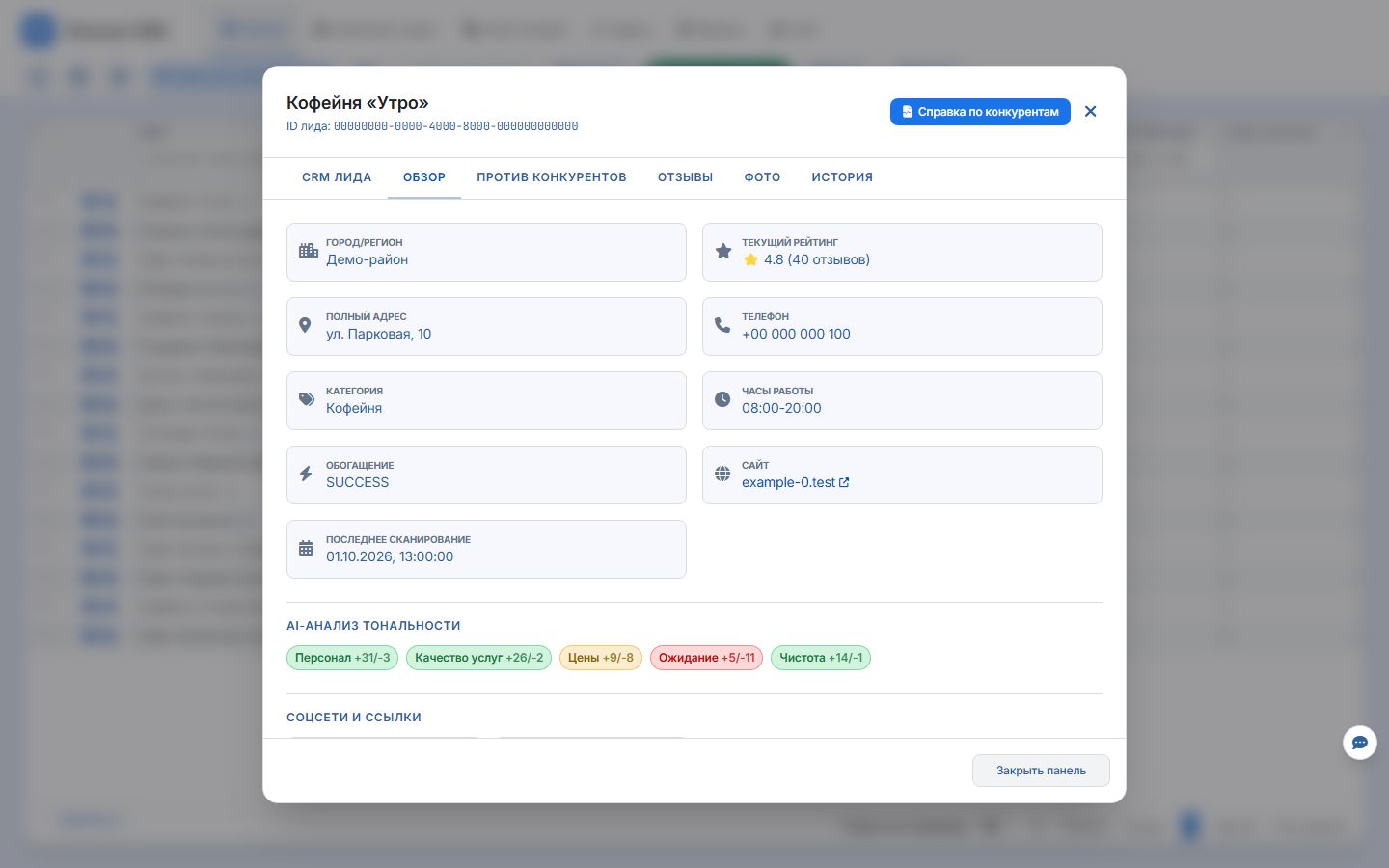Click the yellow rating star next to 4.8
The height and width of the screenshot is (868, 1389).
click(750, 259)
